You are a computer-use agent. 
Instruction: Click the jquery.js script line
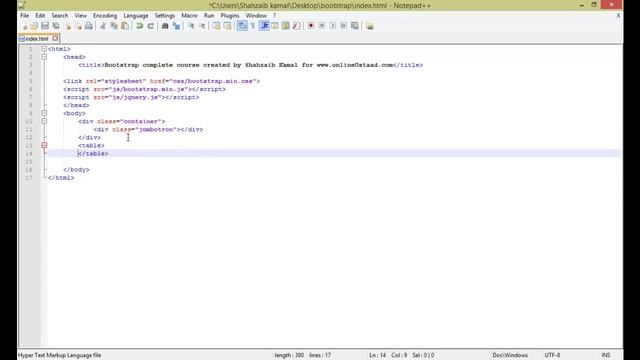131,97
